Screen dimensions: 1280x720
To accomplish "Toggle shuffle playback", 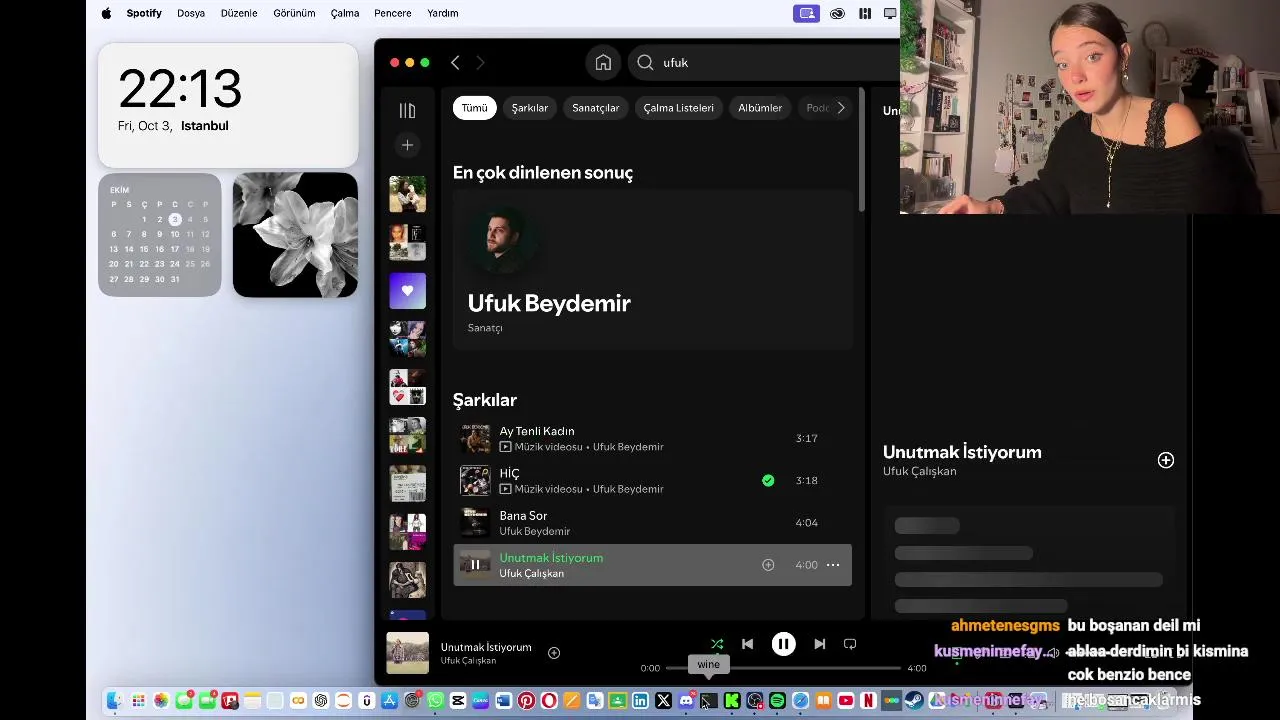I will pos(717,644).
